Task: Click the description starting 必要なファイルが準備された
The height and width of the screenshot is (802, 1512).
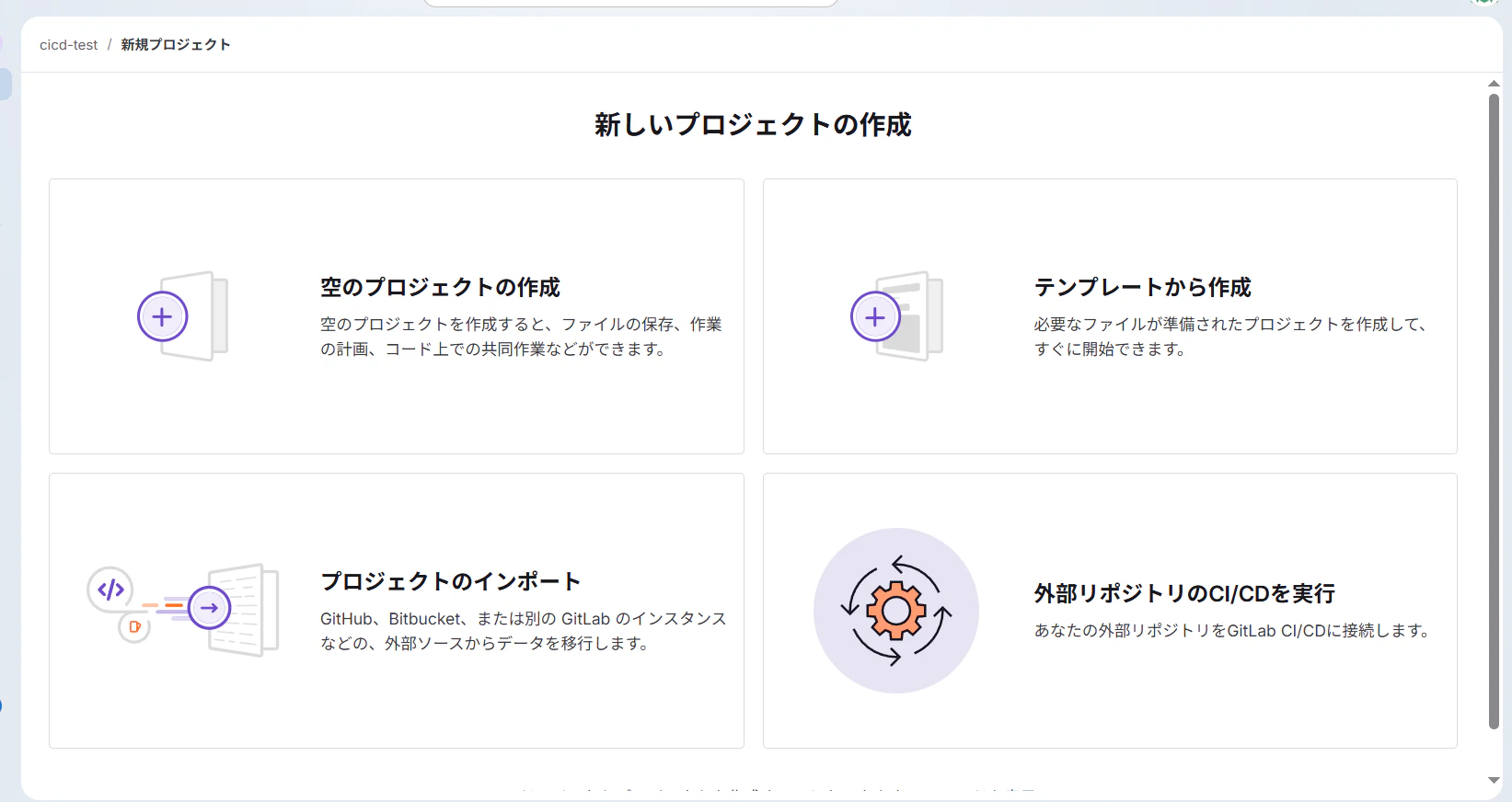Action: coord(1230,337)
